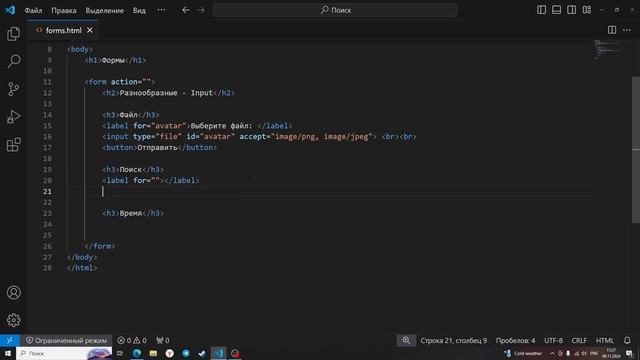
Task: Open the Выделение menu
Action: tap(104, 10)
